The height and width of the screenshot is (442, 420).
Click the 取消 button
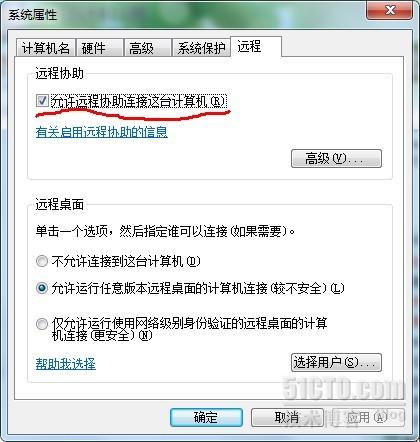(287, 417)
